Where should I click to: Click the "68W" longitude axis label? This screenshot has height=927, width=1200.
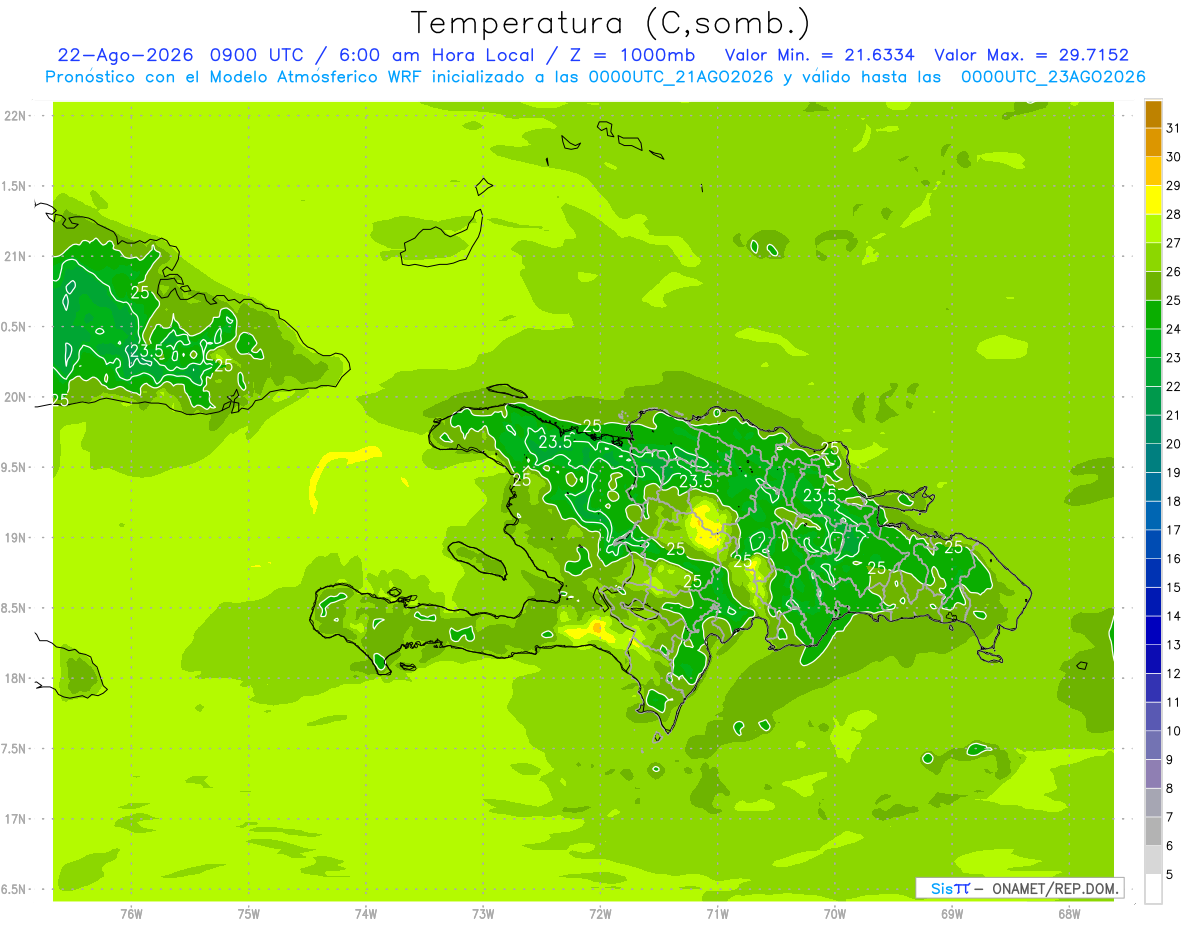(1069, 914)
